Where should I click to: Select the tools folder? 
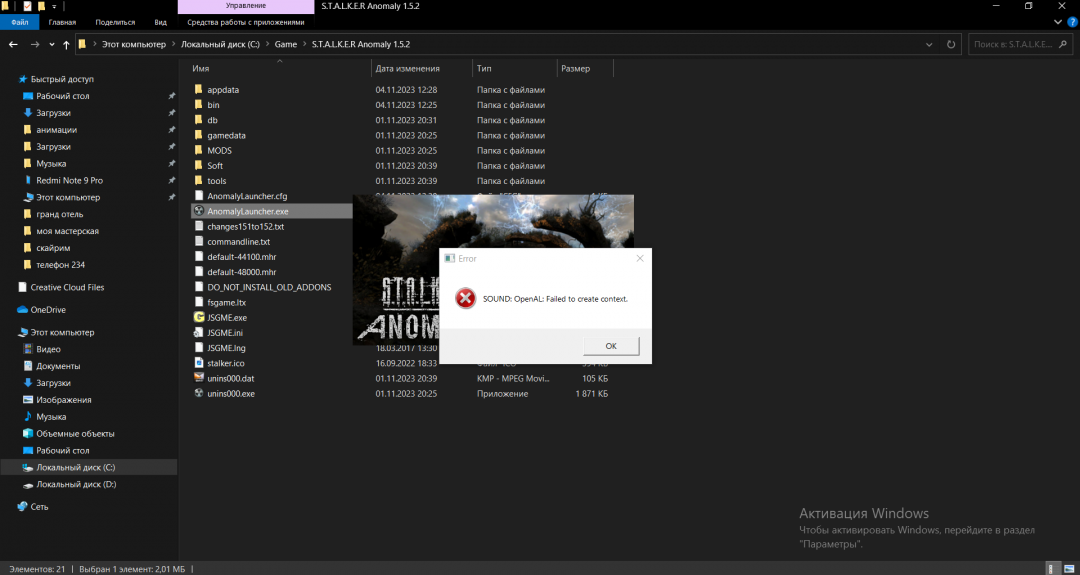click(x=216, y=181)
